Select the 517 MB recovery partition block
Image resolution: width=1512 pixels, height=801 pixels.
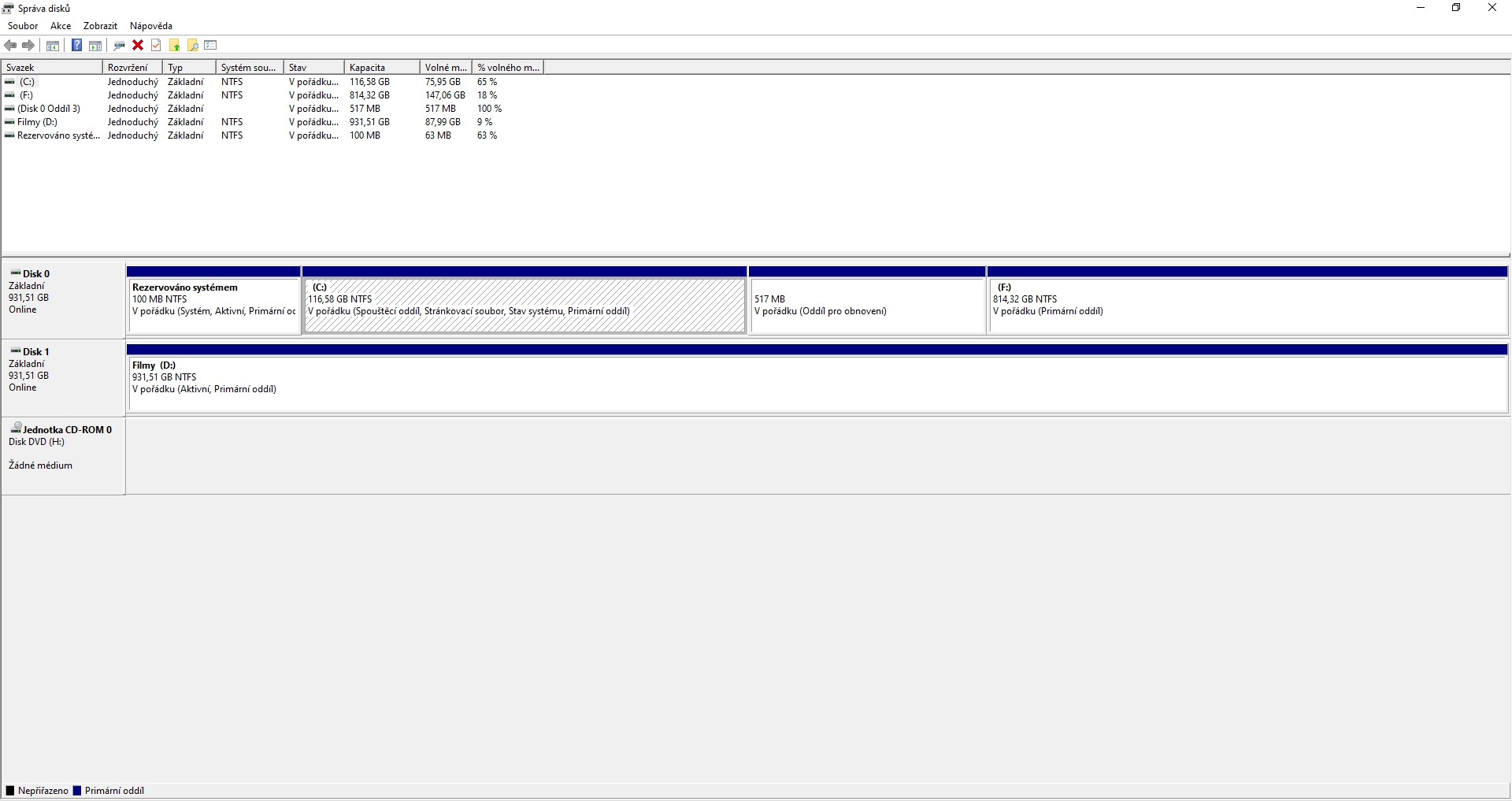(867, 306)
